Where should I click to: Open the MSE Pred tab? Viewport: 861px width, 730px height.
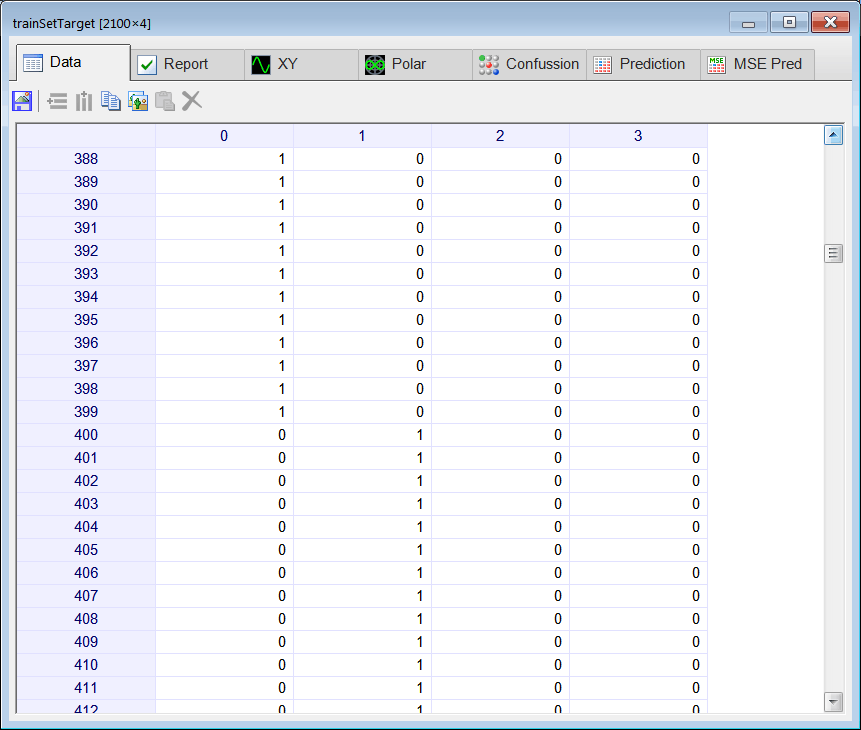(x=758, y=64)
